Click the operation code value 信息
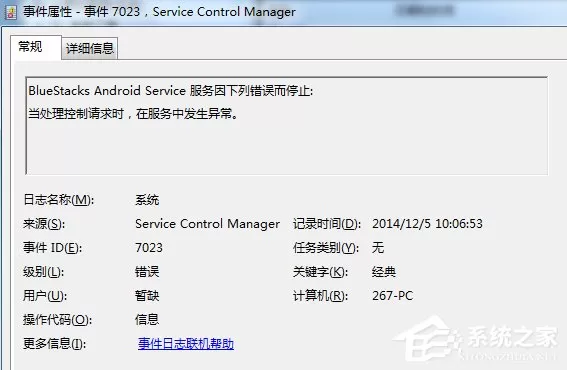The image size is (567, 370). click(x=147, y=319)
